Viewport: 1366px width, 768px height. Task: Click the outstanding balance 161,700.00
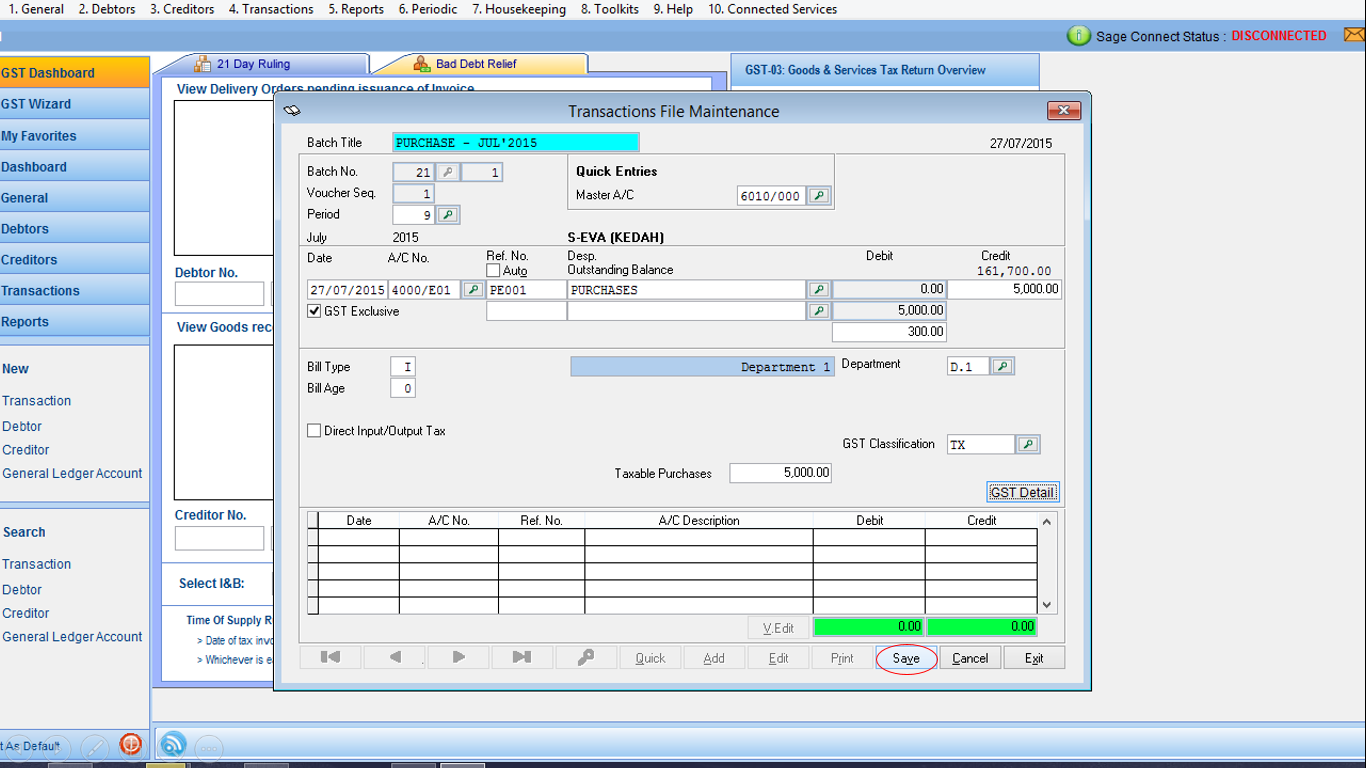click(x=1014, y=271)
